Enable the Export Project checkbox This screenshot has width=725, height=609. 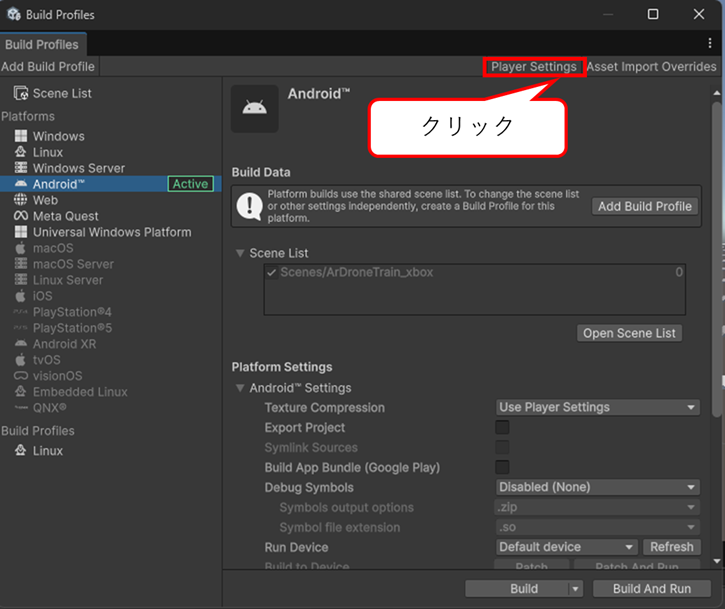click(502, 427)
